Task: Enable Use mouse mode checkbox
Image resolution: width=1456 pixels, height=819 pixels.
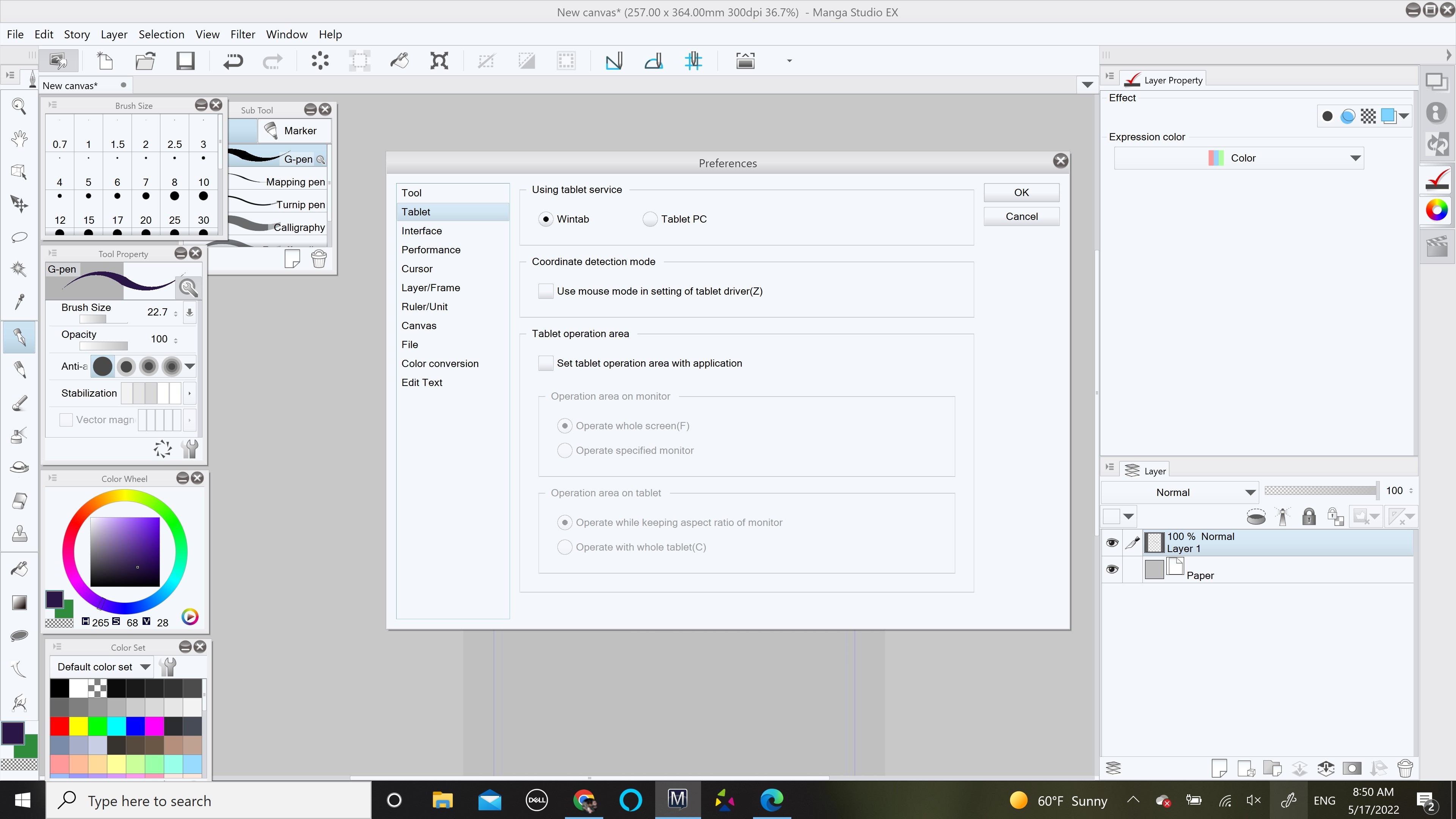Action: pos(546,291)
